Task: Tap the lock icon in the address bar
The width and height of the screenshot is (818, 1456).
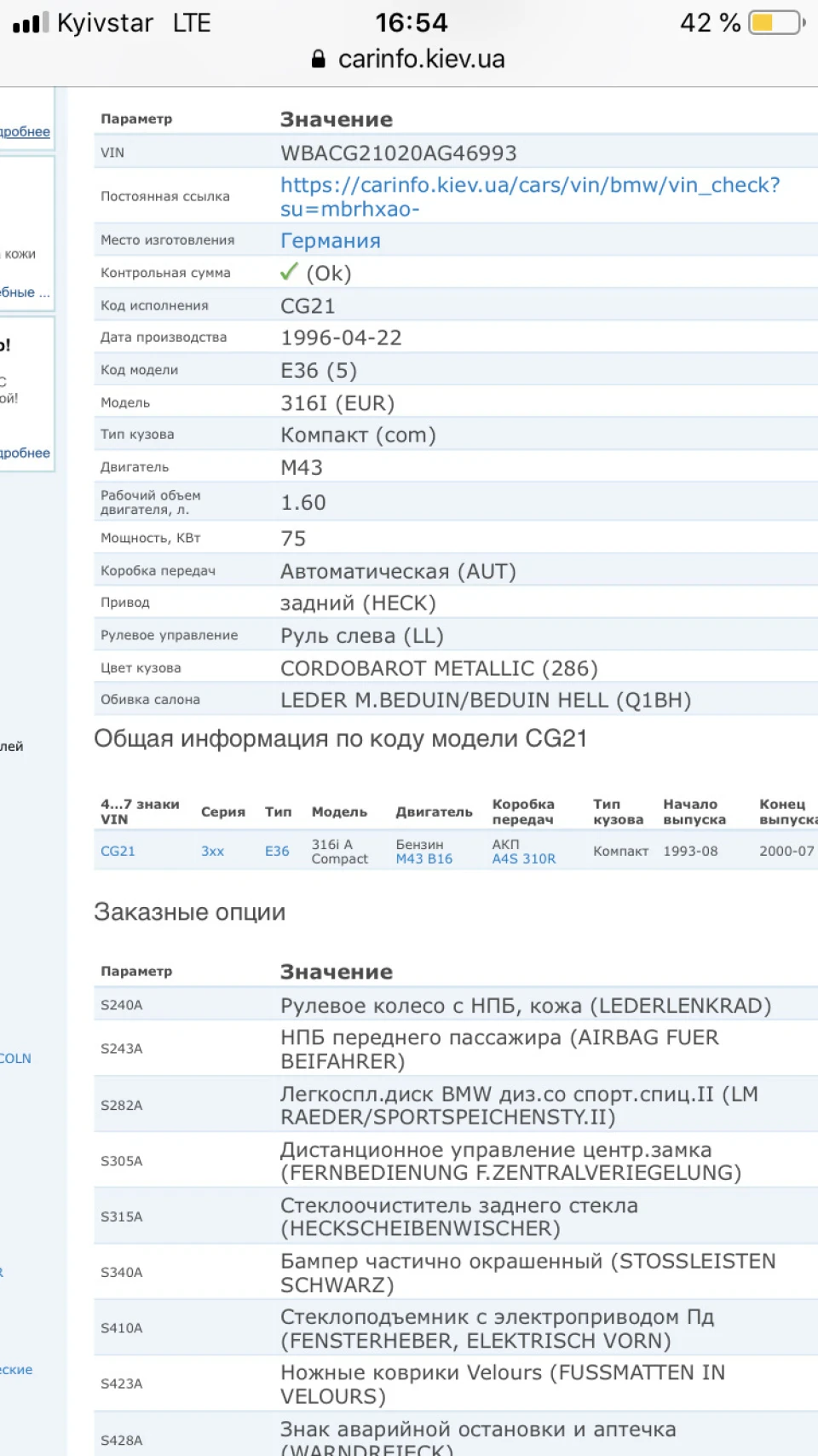Action: pyautogui.click(x=318, y=59)
